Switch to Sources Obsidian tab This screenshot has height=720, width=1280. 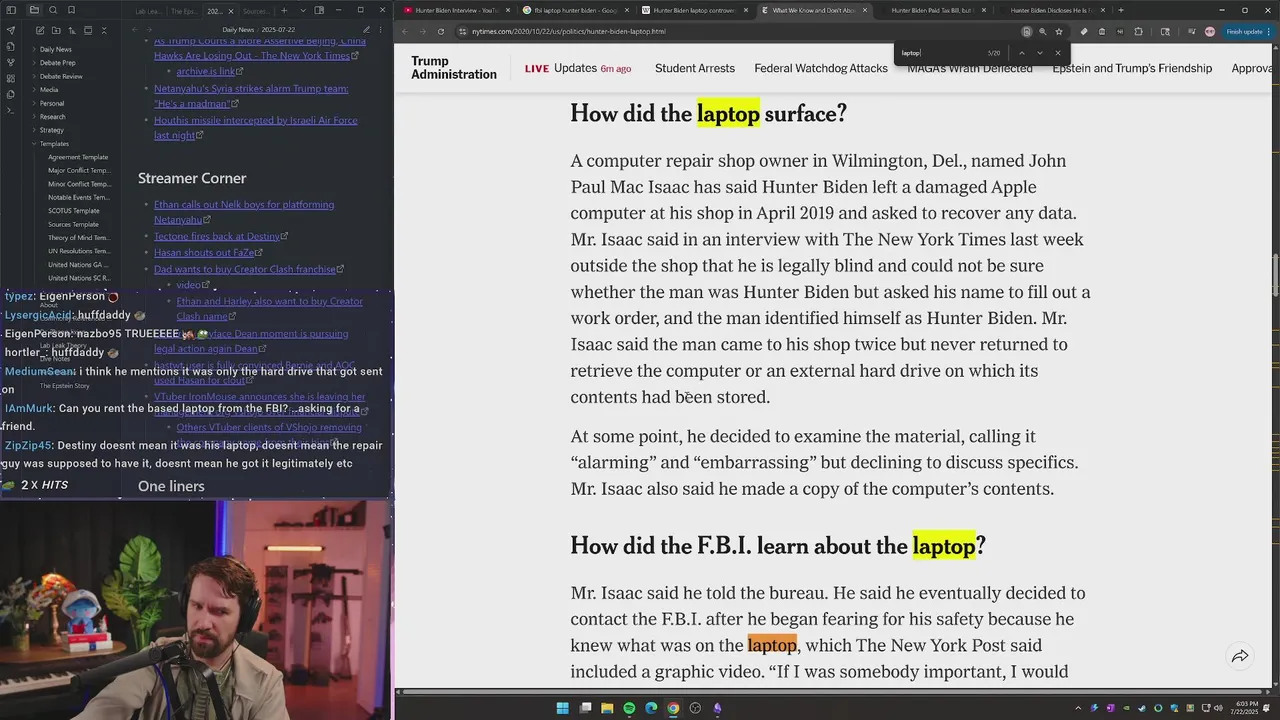click(255, 11)
